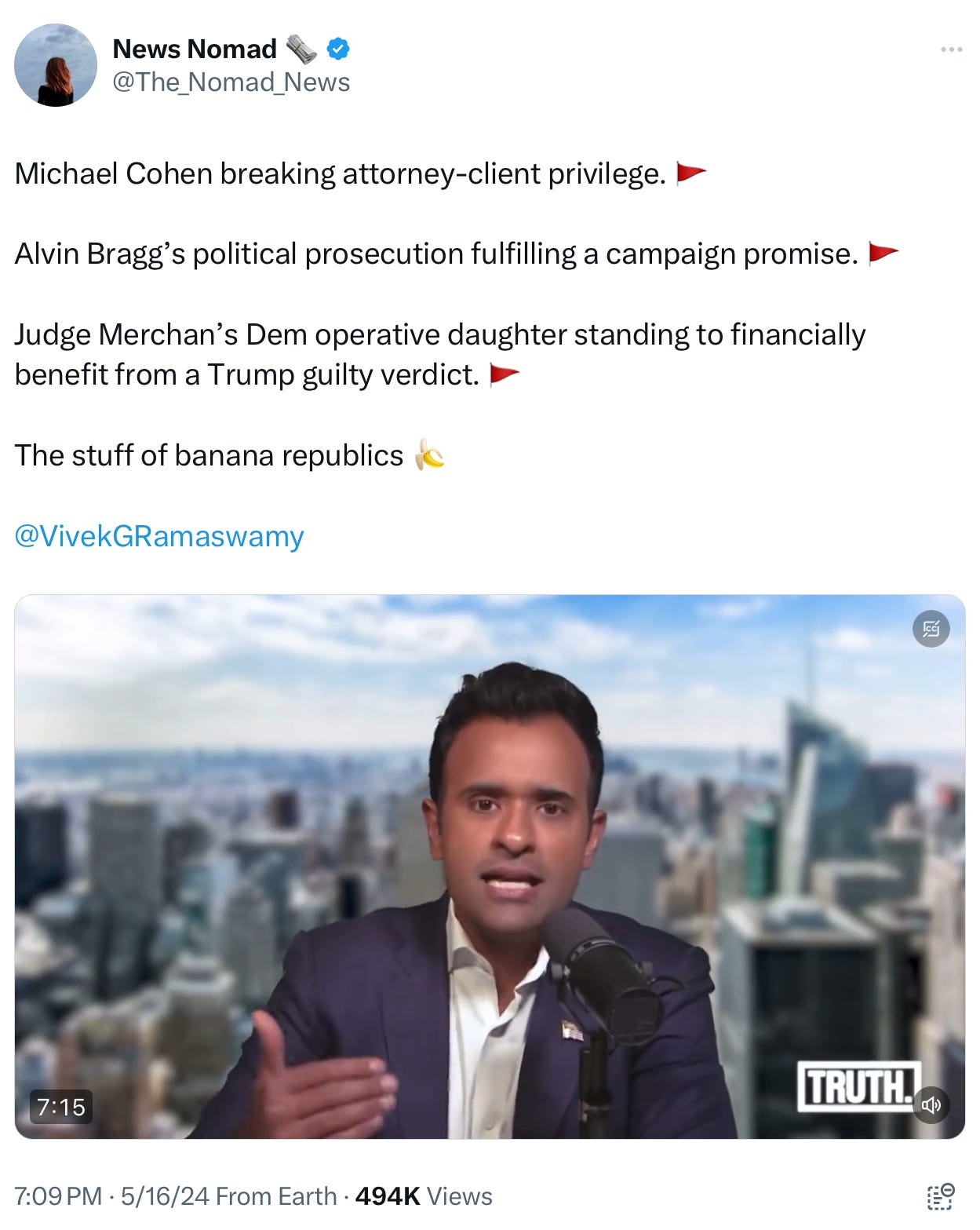Click the post details icon beside views
The width and height of the screenshot is (980, 1230).
pos(940,1196)
